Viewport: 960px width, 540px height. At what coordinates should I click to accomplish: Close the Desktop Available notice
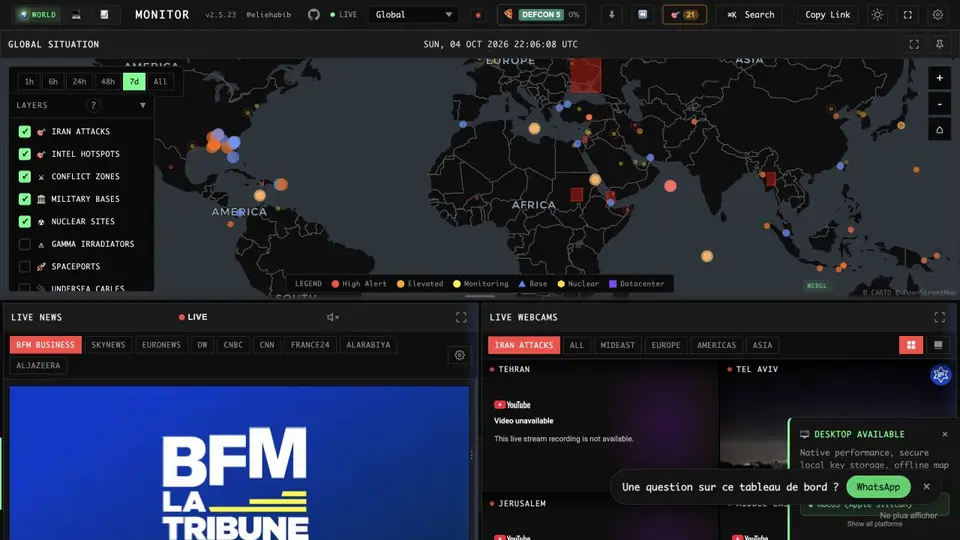click(x=945, y=434)
